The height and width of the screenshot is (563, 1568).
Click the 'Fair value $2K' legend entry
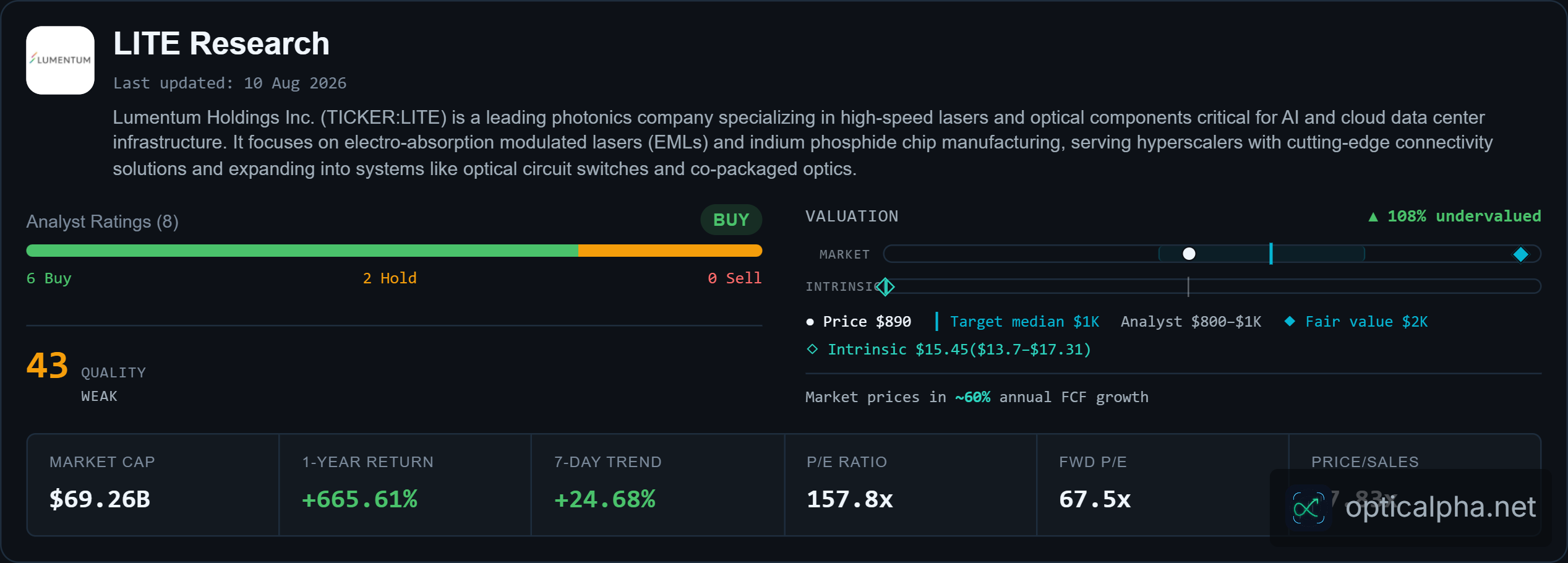pos(1356,322)
